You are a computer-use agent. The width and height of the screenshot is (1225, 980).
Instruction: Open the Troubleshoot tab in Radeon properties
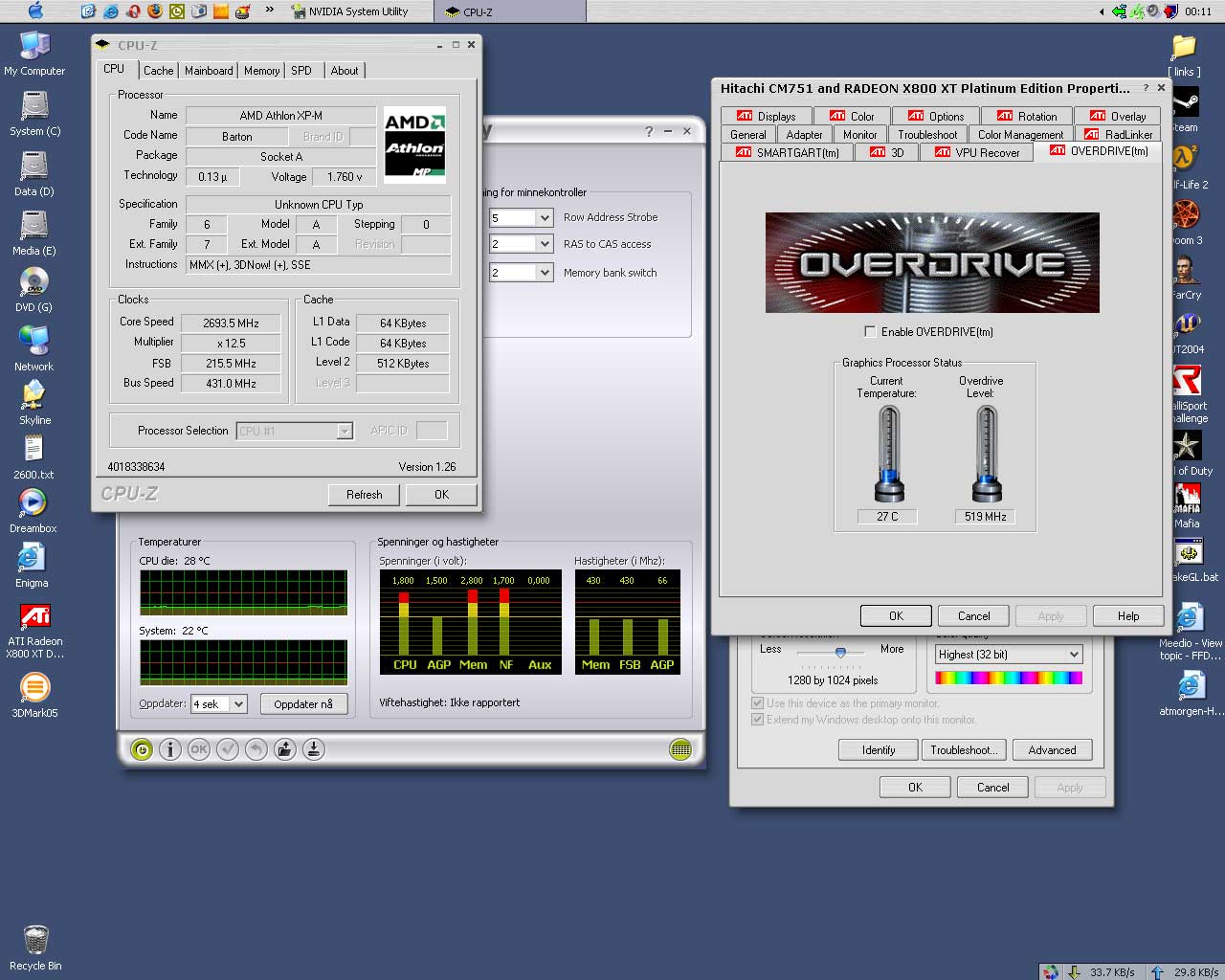(927, 134)
